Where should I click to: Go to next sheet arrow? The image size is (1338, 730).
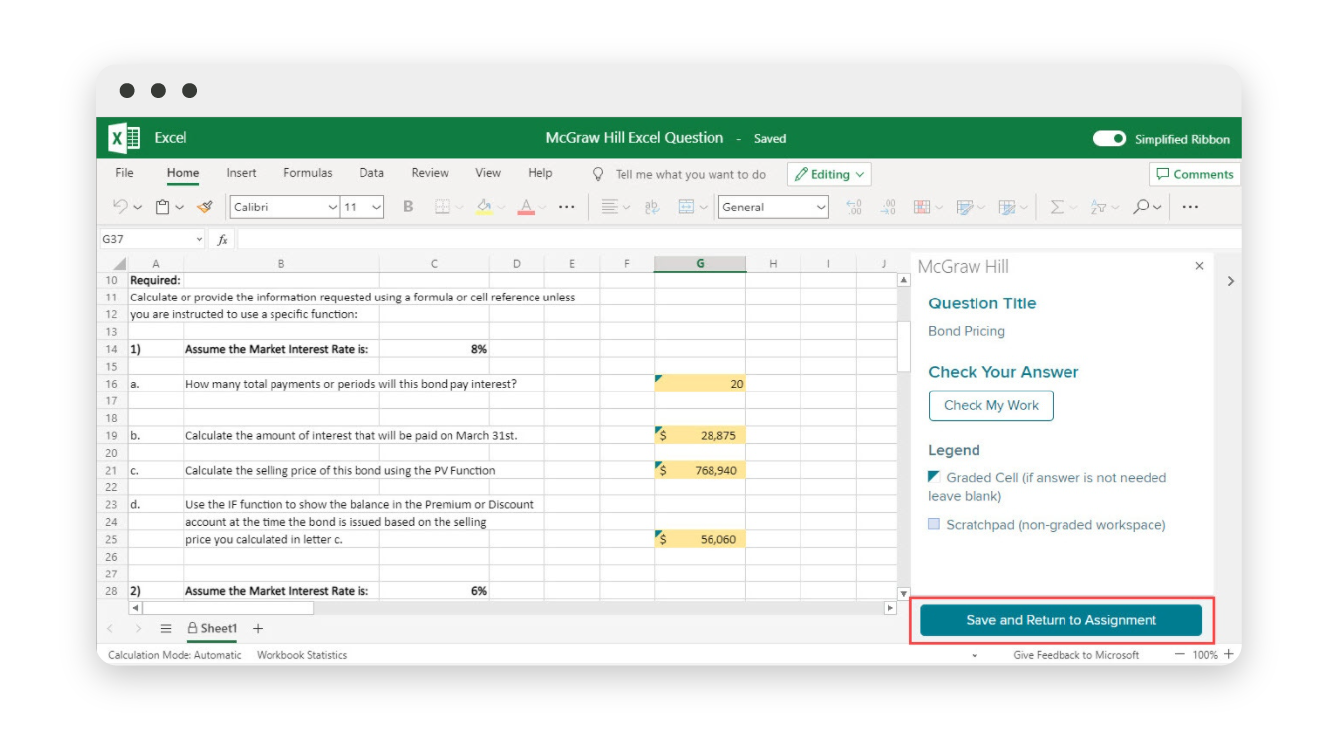[x=139, y=629]
